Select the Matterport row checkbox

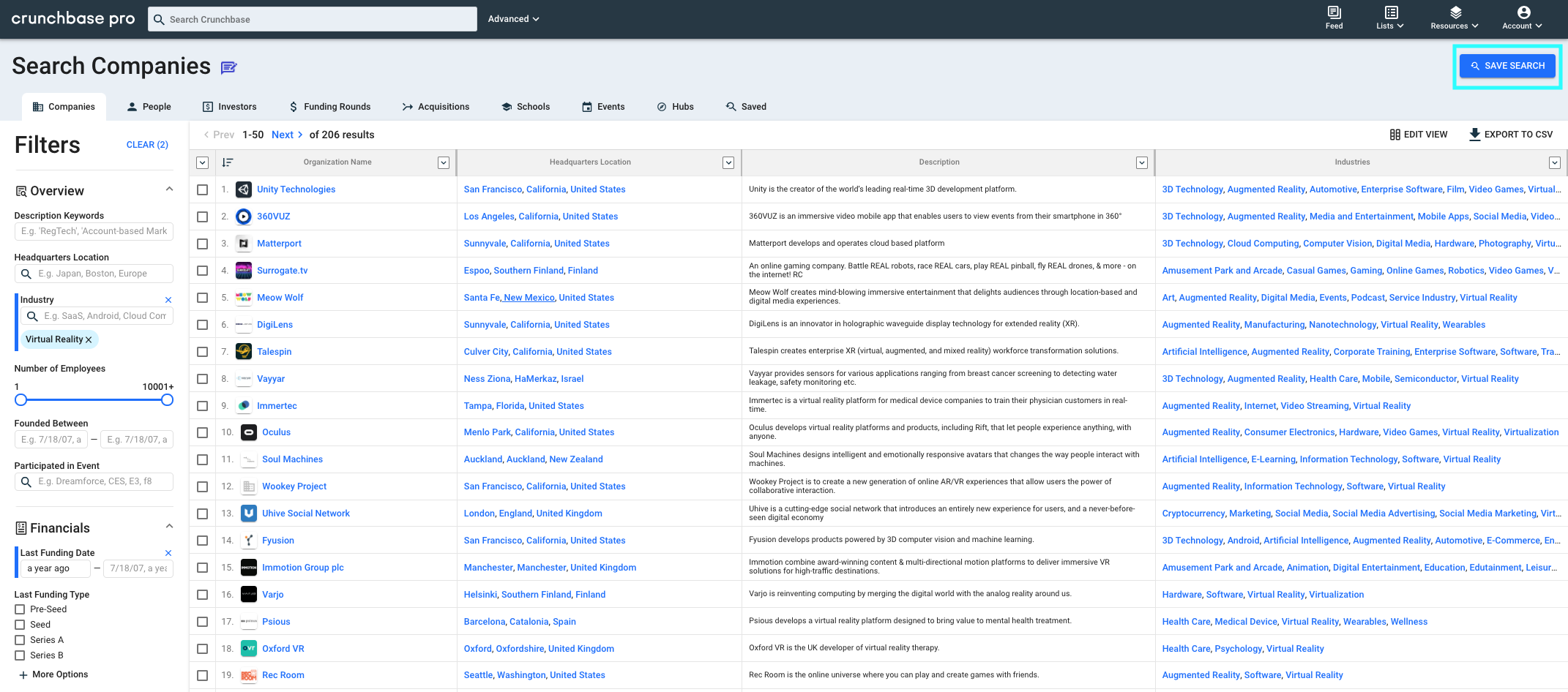tap(203, 244)
